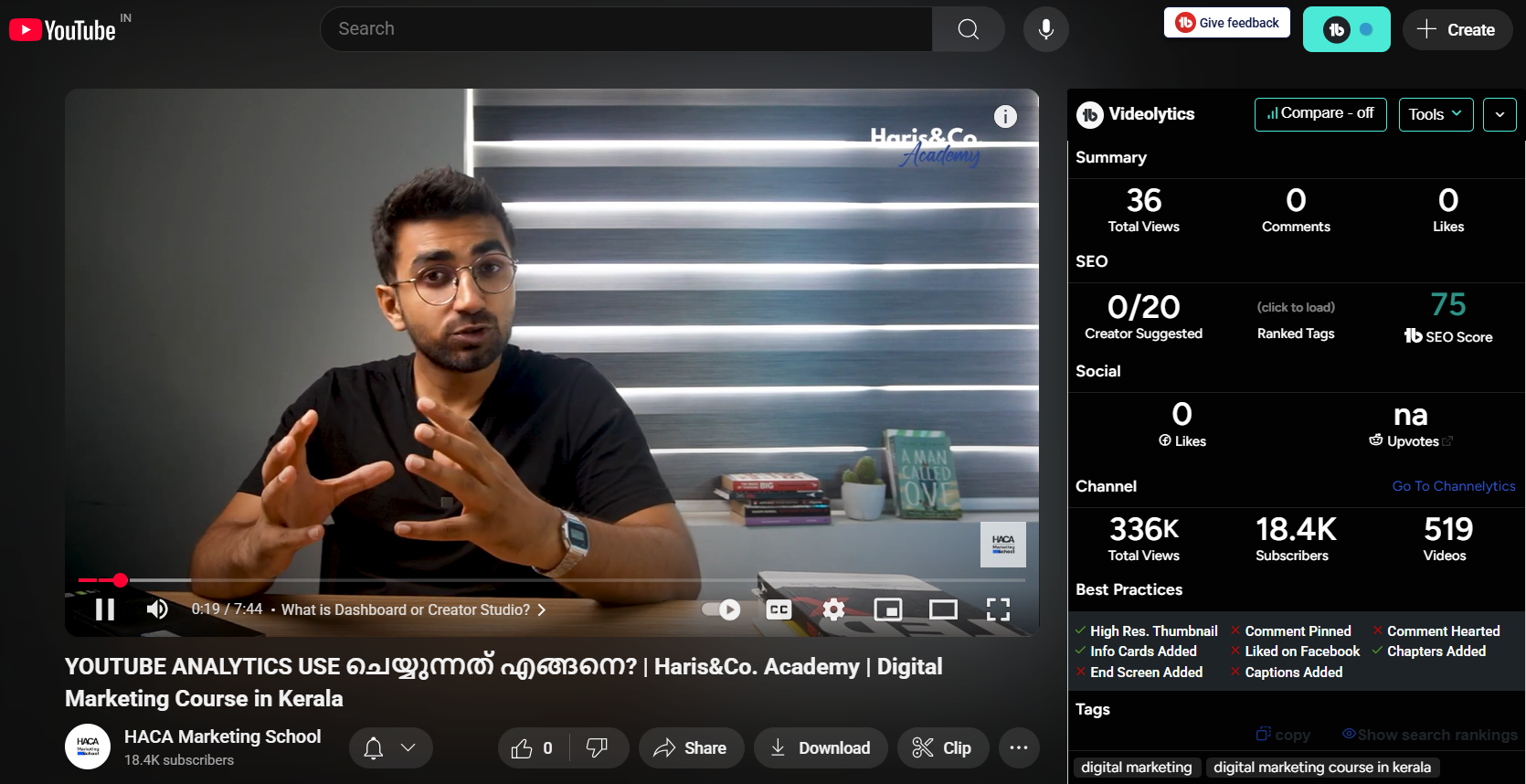
Task: Enter full screen mode
Action: pyautogui.click(x=998, y=609)
